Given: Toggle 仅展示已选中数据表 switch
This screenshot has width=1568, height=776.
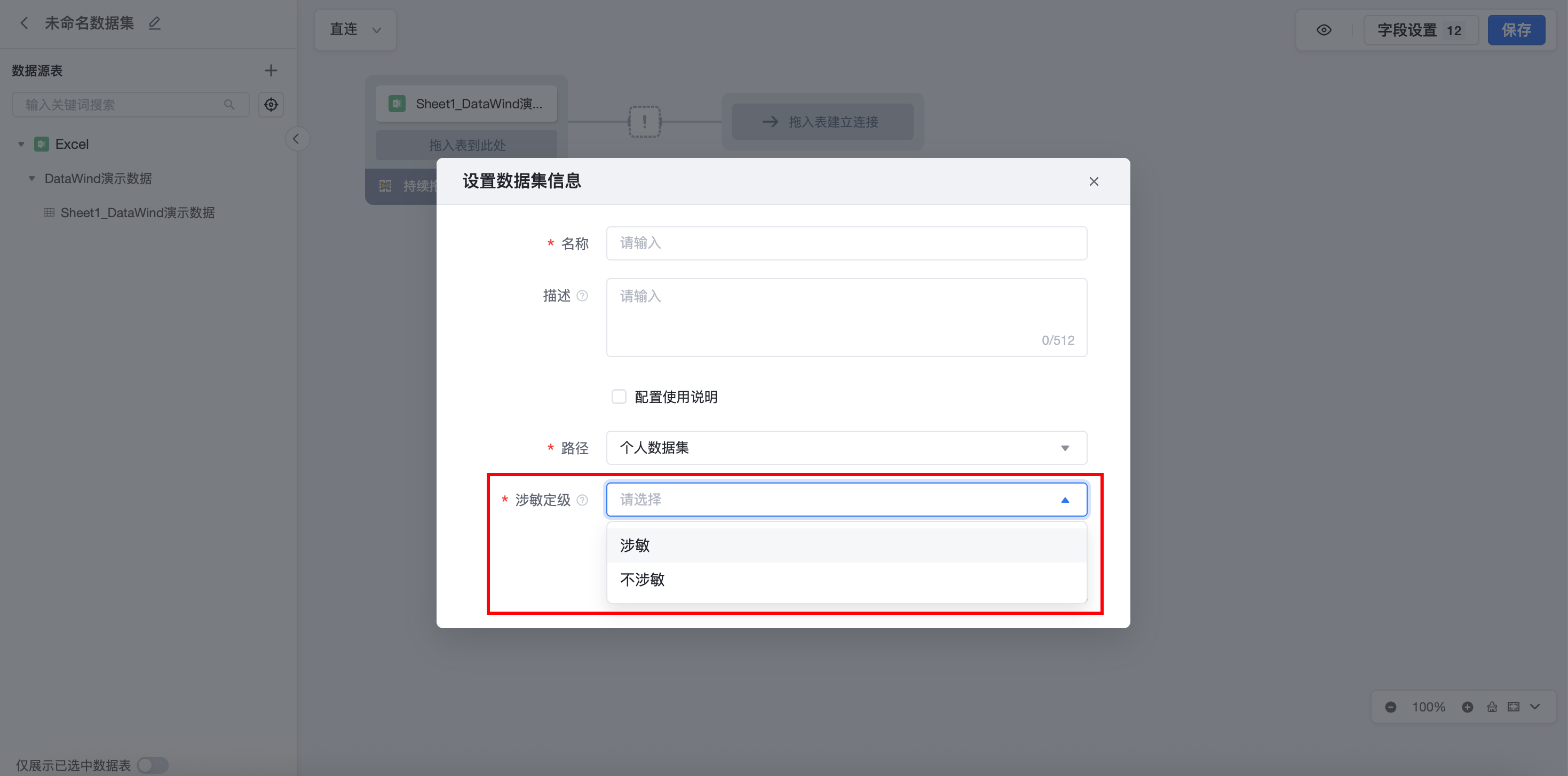Looking at the screenshot, I should pos(152,764).
